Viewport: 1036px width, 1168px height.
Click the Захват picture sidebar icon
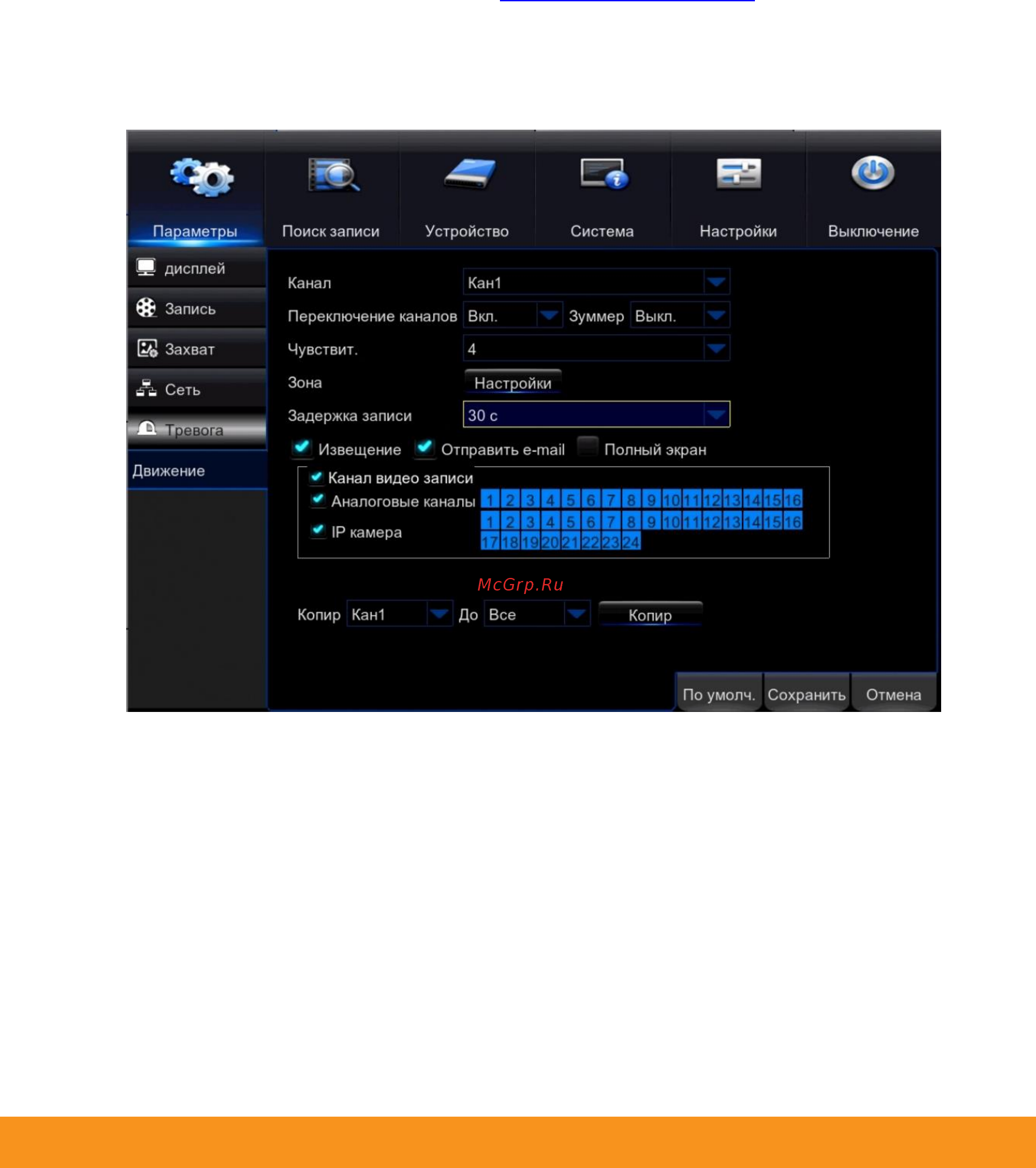tap(147, 348)
